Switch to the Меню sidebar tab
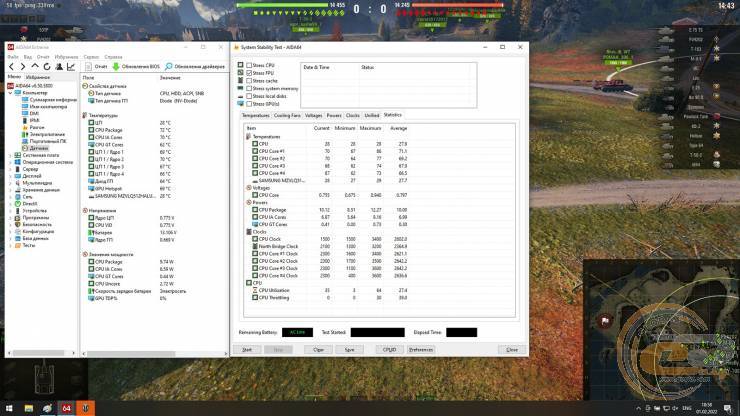Screen dimensions: 740x416 (14, 76)
